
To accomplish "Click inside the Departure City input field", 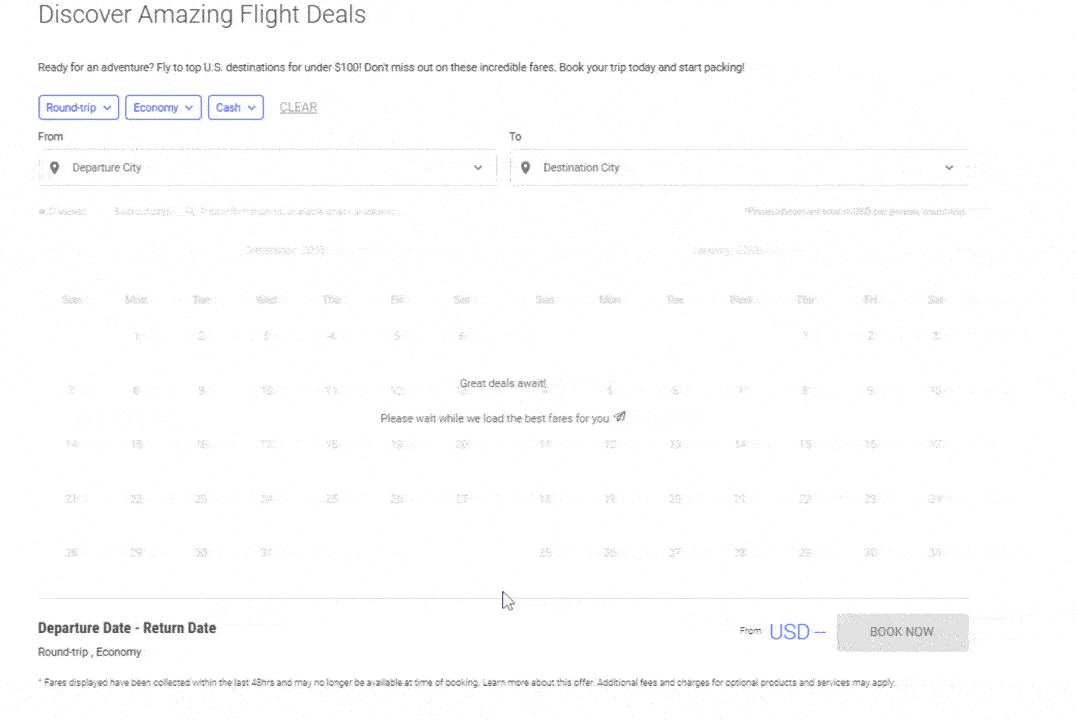I will click(x=200, y=167).
